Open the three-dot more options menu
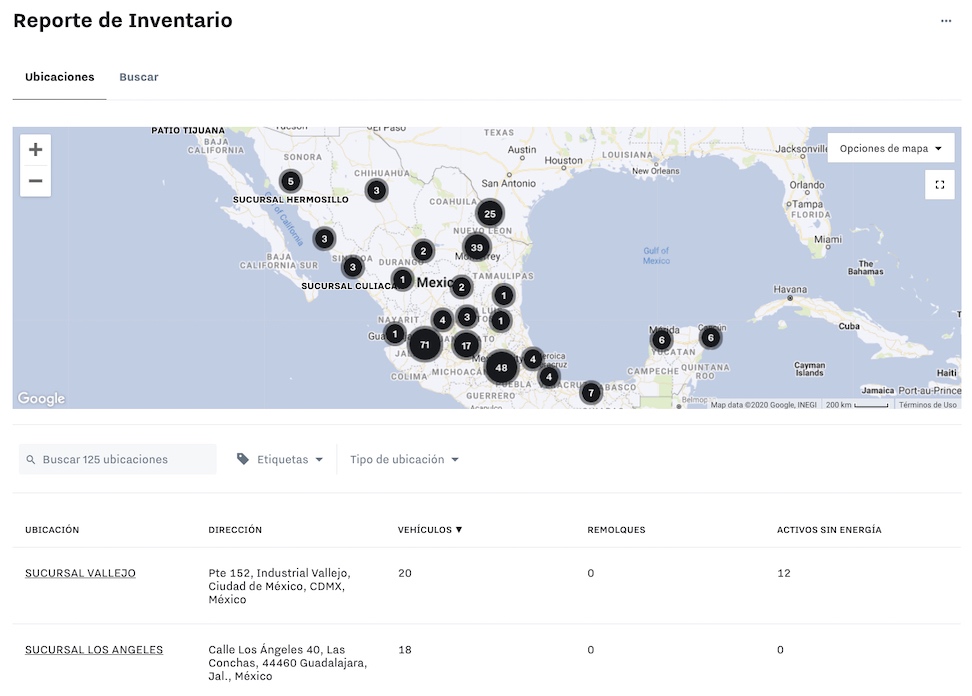The height and width of the screenshot is (696, 972). [x=945, y=20]
